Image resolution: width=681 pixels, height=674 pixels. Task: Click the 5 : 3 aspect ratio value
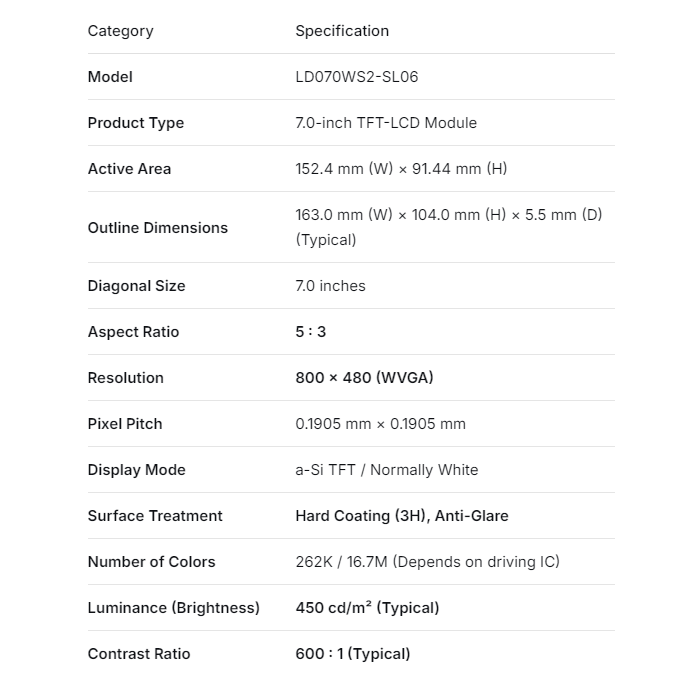[x=311, y=332]
